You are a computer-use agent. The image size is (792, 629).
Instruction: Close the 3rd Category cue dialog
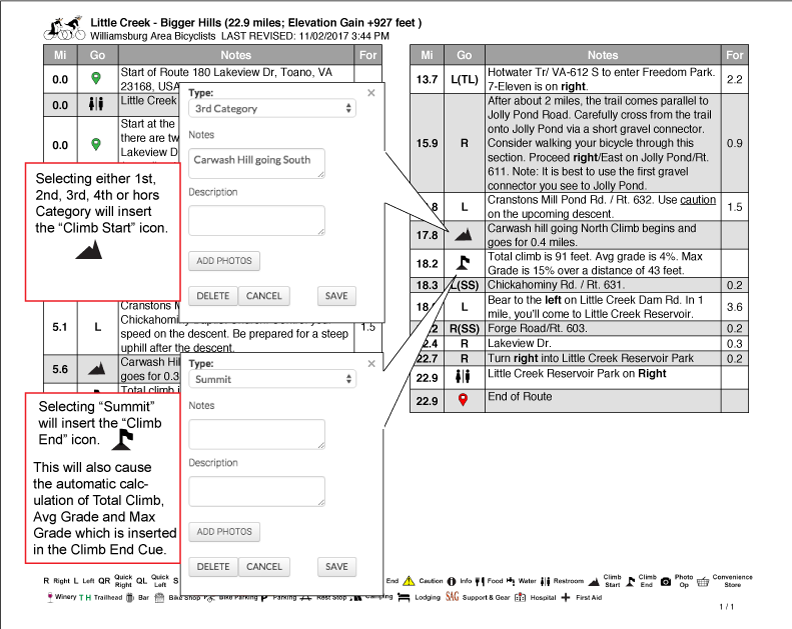[x=371, y=92]
